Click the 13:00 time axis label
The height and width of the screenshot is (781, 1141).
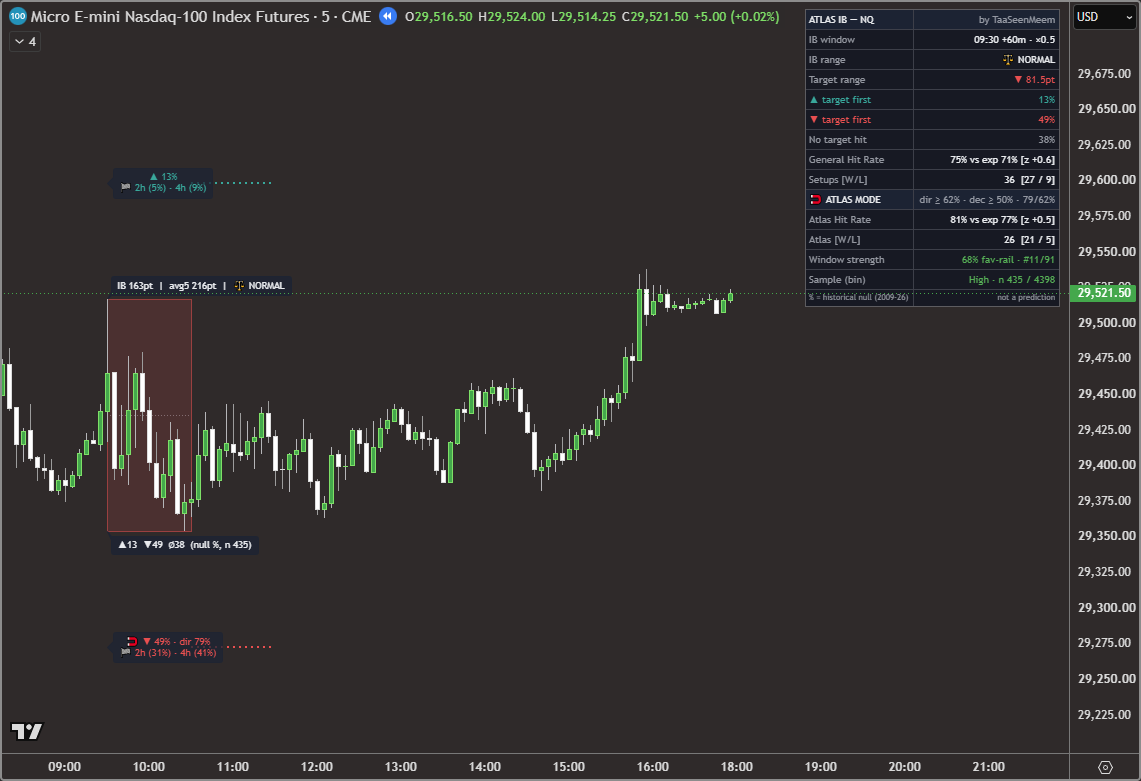[x=401, y=766]
